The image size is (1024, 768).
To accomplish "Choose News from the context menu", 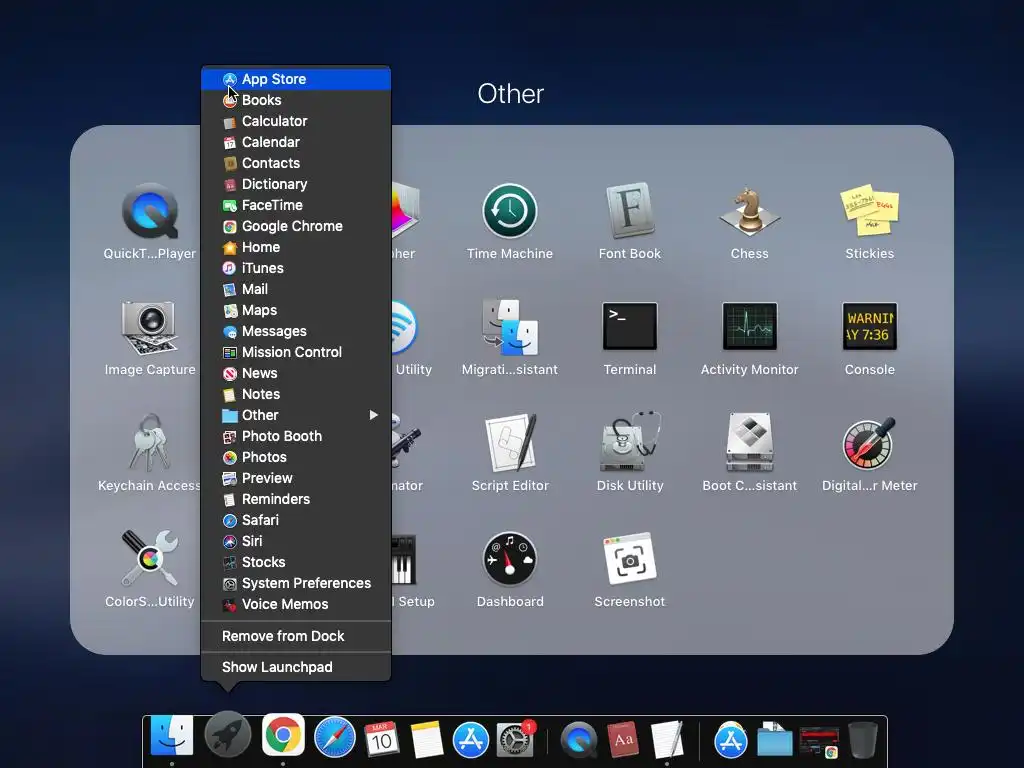I will click(296, 373).
